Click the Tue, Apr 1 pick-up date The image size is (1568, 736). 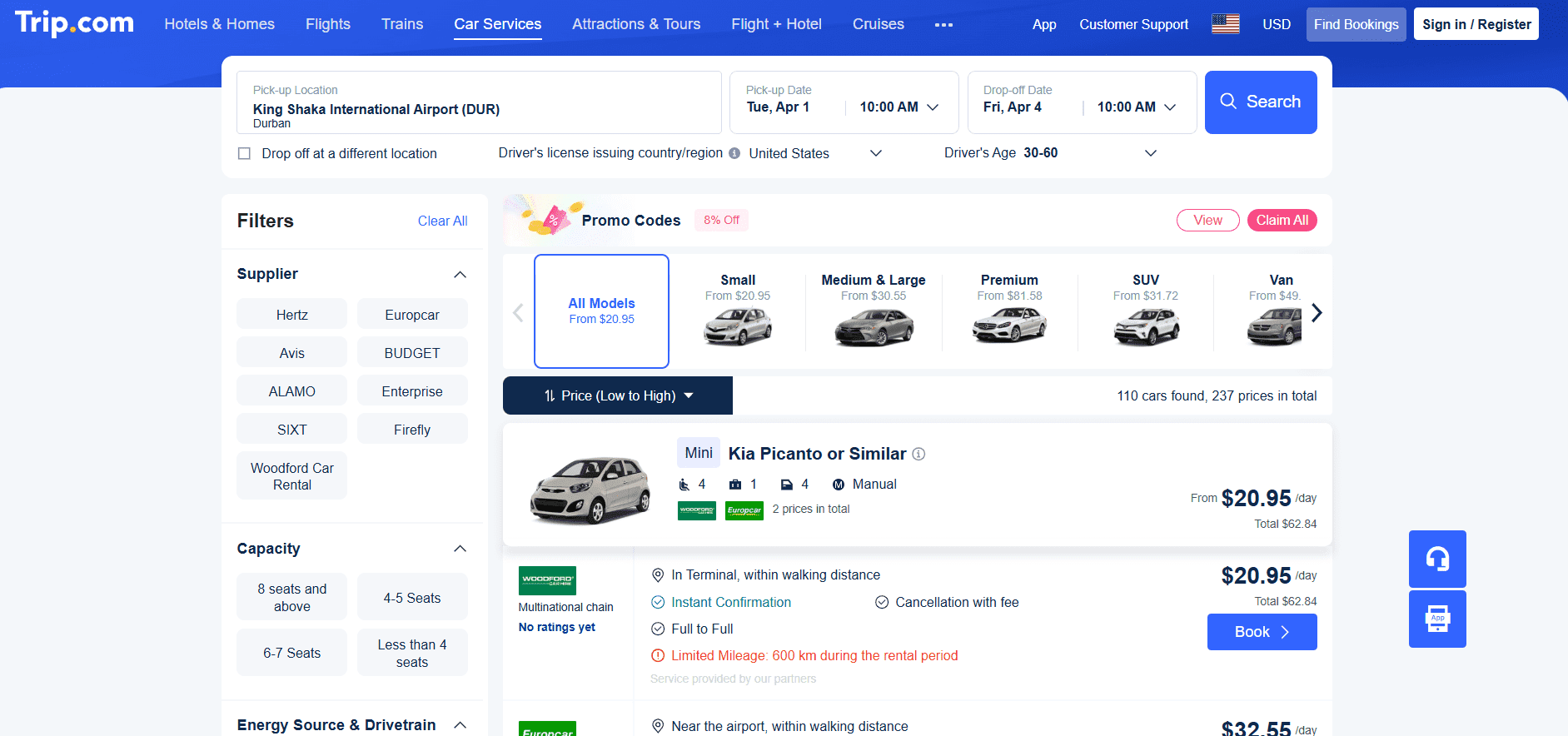778,107
